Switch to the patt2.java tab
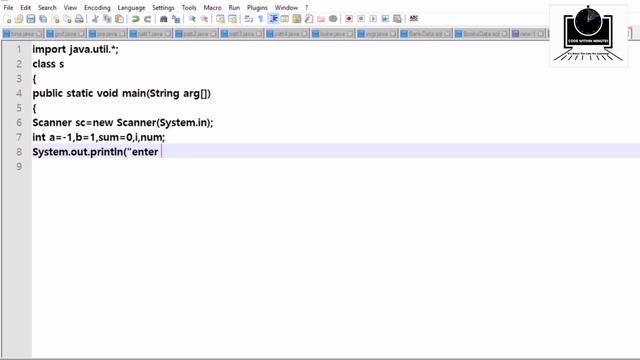This screenshot has height=360, width=640. tap(196, 34)
